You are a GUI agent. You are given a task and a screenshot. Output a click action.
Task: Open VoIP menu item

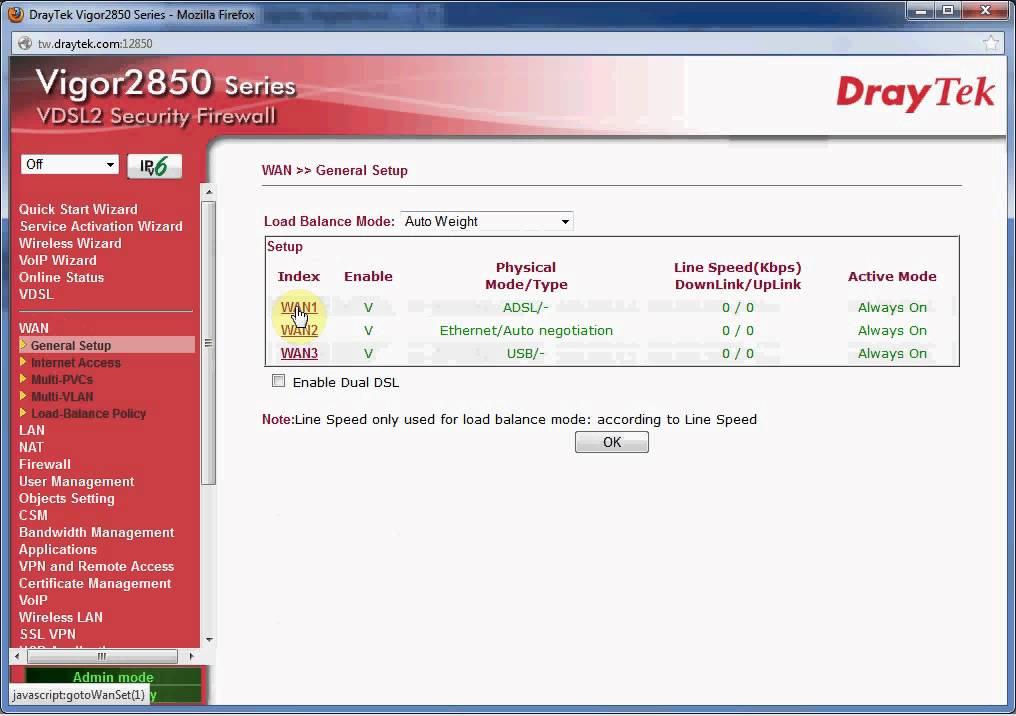coord(33,600)
